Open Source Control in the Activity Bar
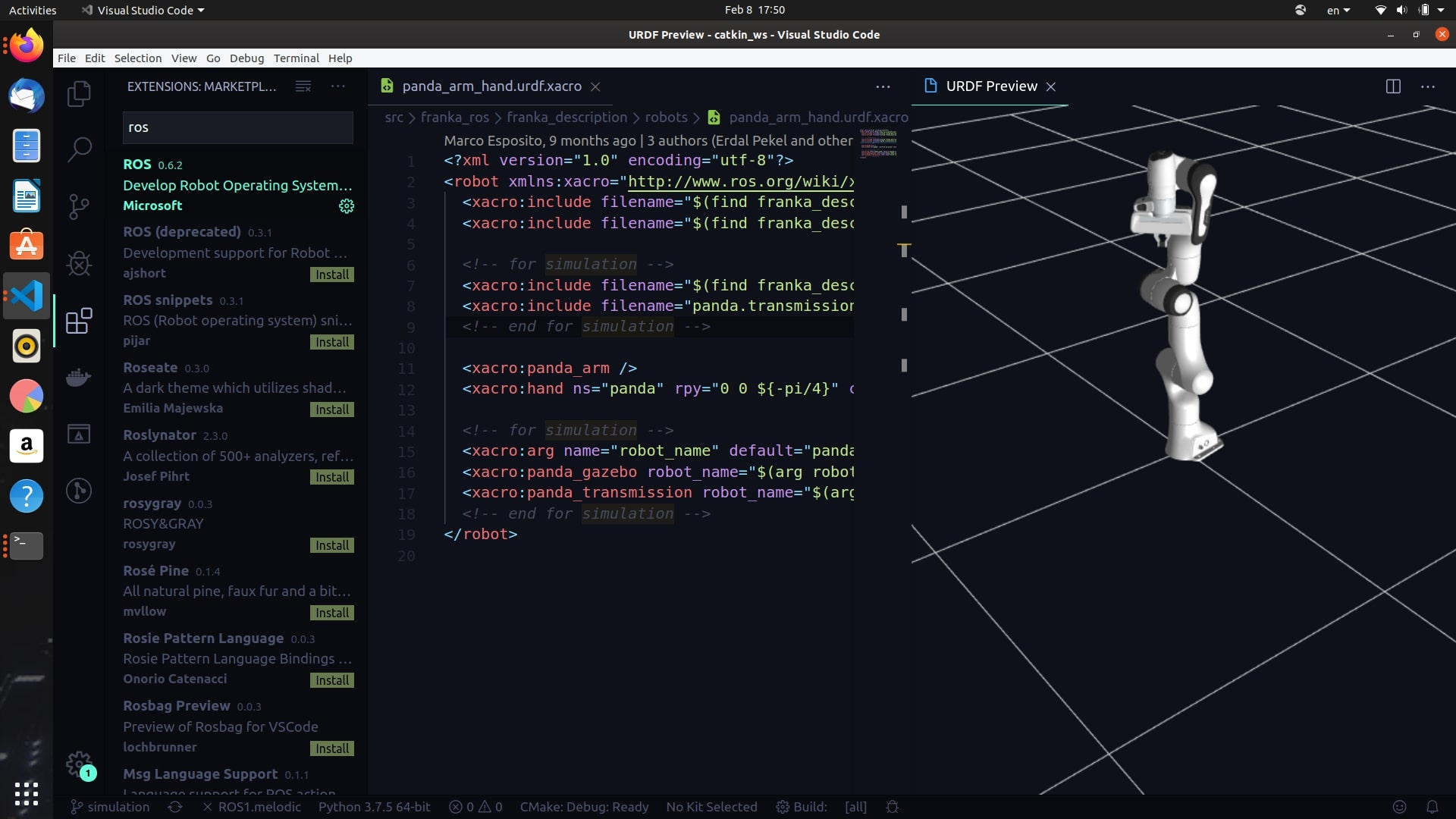This screenshot has width=1456, height=819. click(79, 206)
